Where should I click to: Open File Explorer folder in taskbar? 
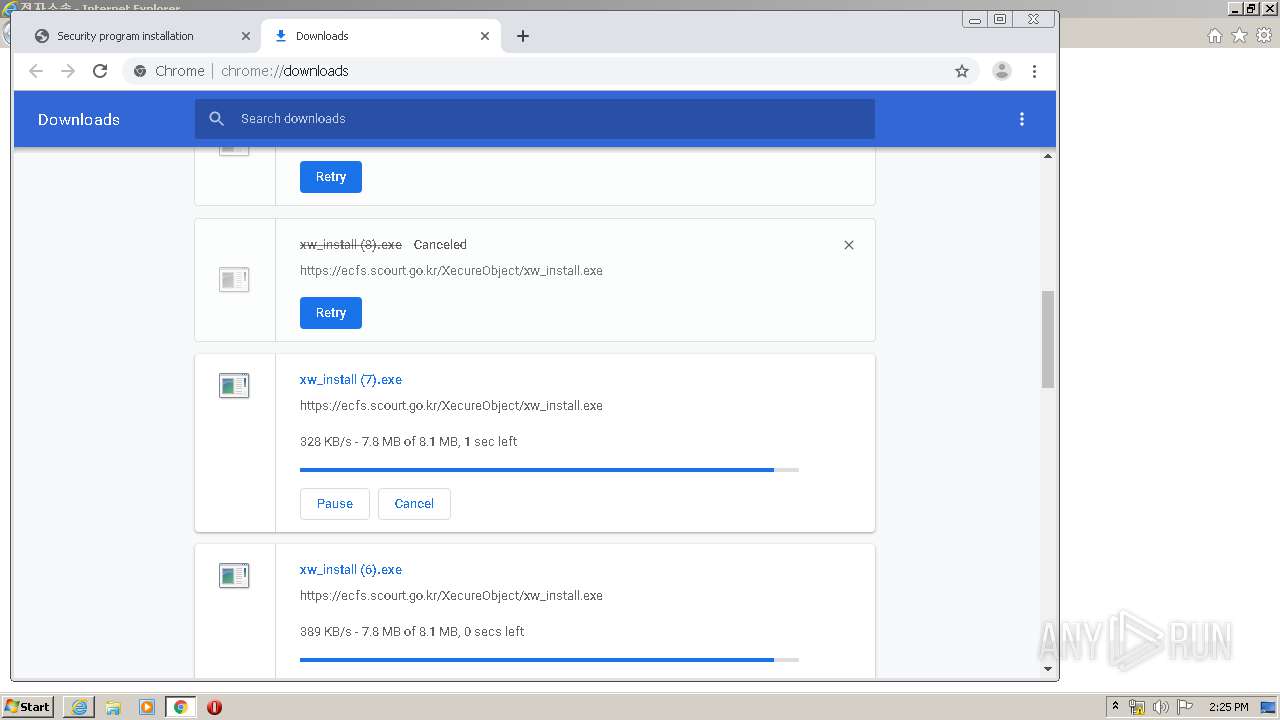pos(113,707)
